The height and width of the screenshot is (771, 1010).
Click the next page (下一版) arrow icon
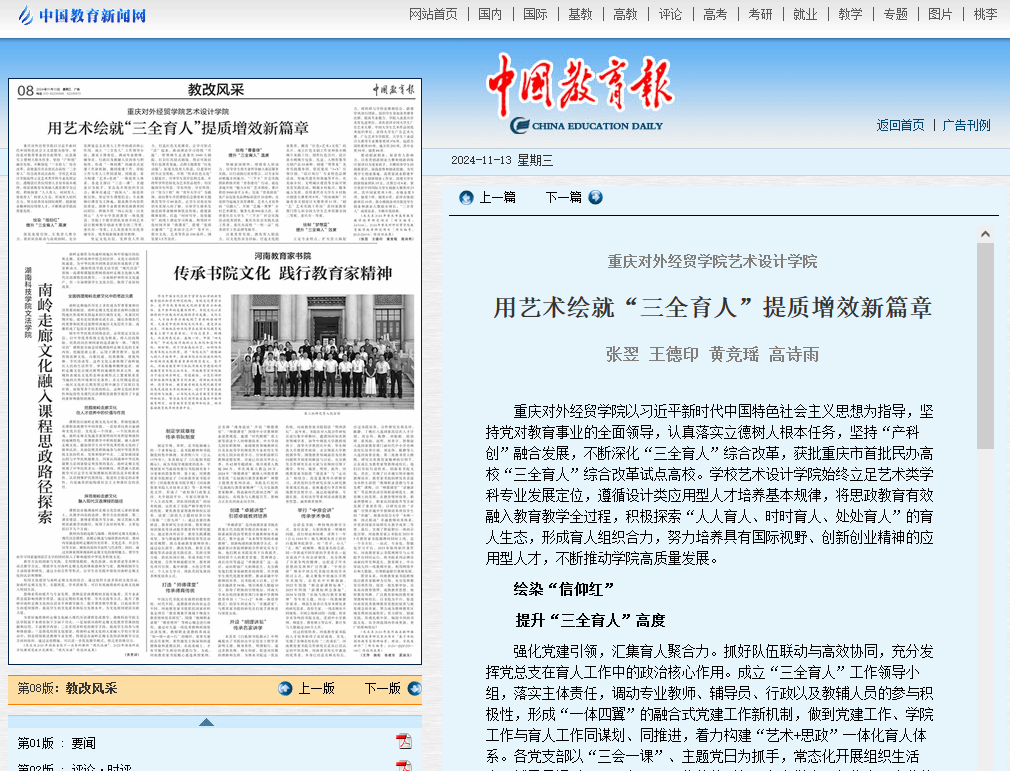click(x=415, y=688)
